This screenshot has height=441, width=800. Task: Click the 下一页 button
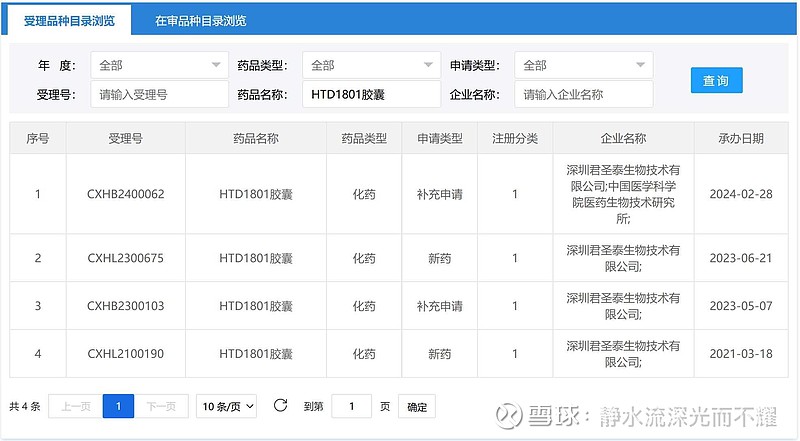coord(161,406)
